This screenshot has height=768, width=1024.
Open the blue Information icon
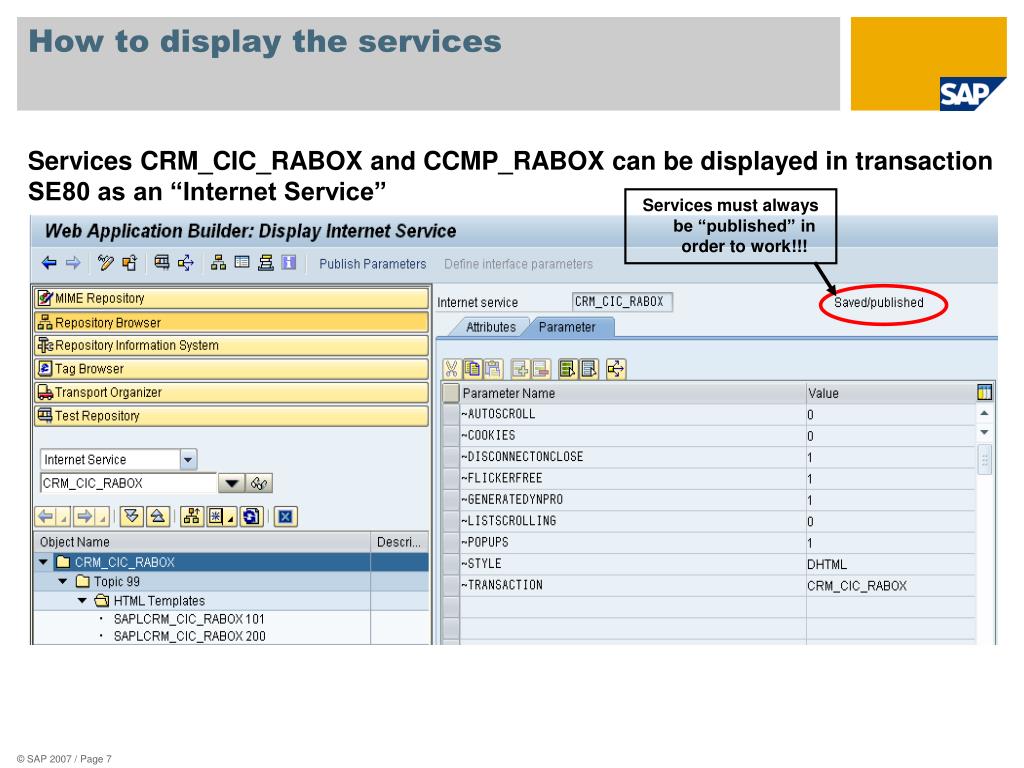(x=289, y=263)
